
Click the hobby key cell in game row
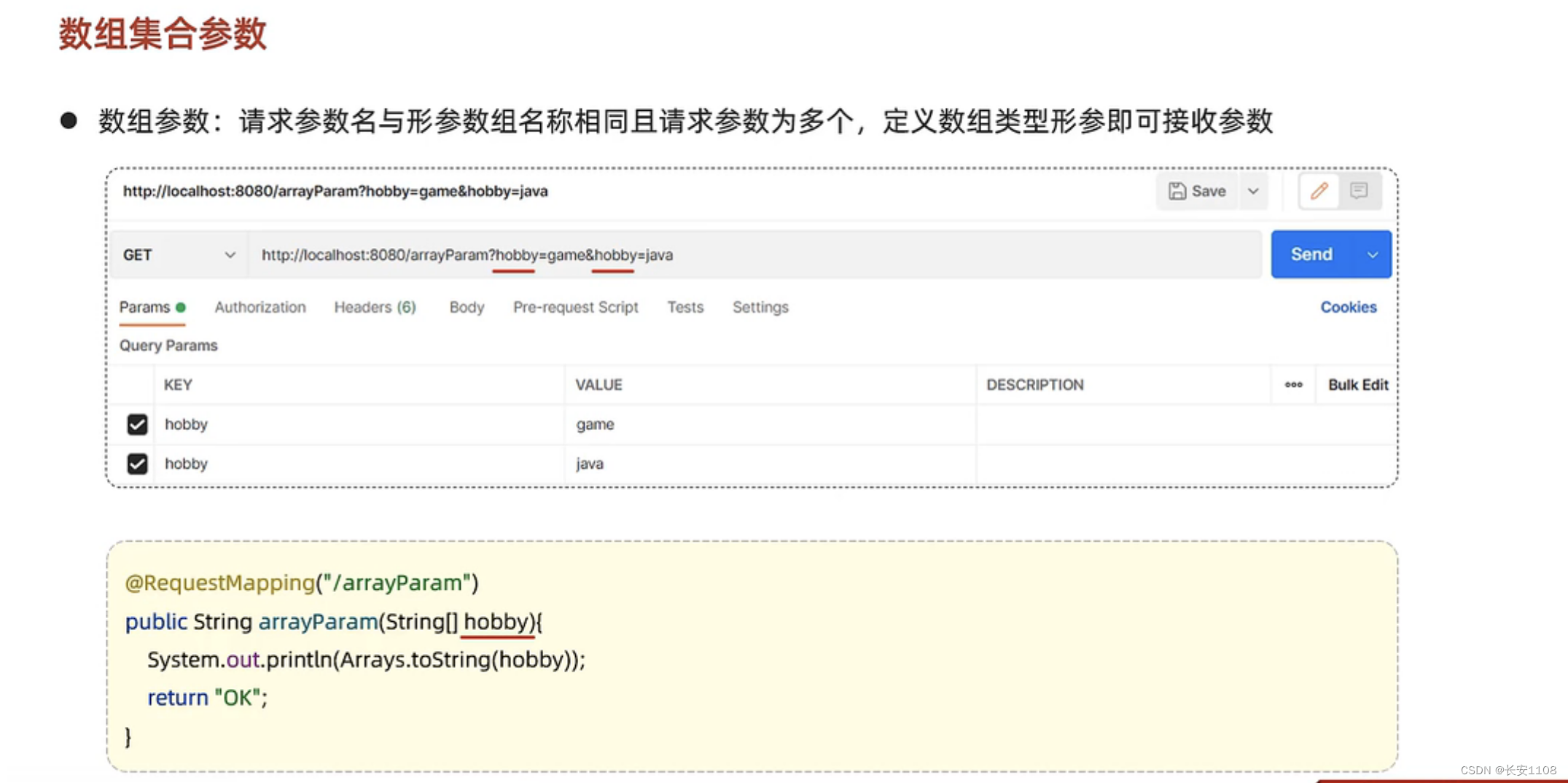click(x=360, y=424)
